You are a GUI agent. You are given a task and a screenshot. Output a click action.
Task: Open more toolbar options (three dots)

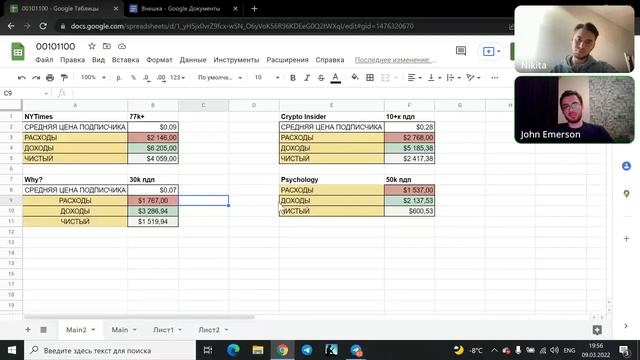point(495,78)
